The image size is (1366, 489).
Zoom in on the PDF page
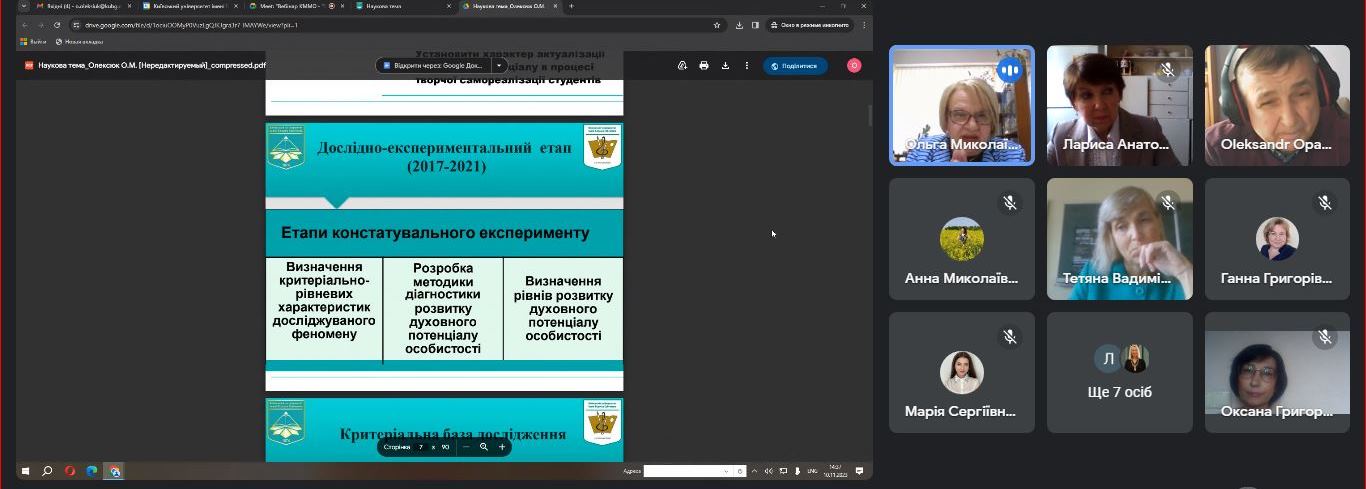click(x=502, y=447)
